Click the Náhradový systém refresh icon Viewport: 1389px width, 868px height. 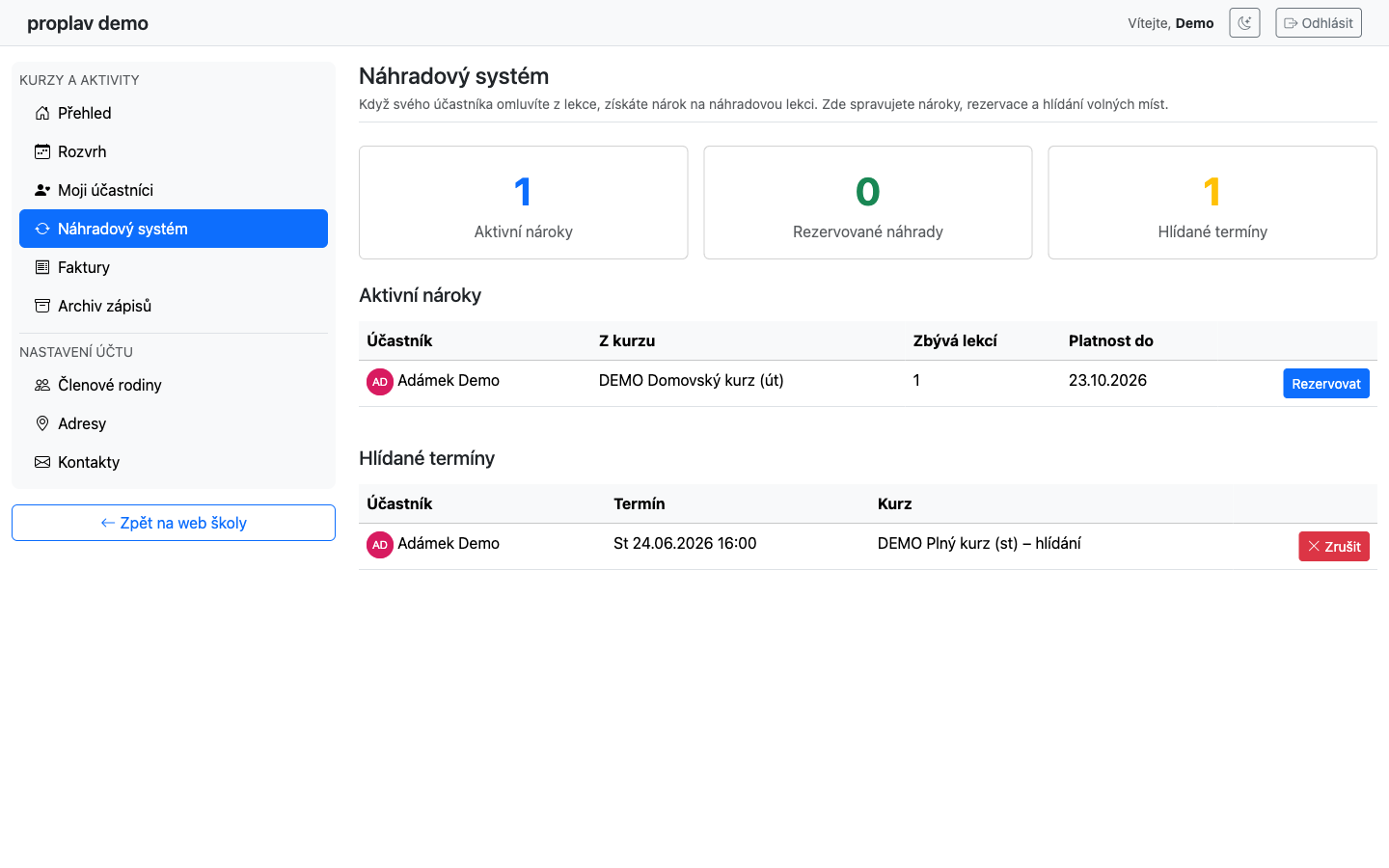[x=42, y=229]
